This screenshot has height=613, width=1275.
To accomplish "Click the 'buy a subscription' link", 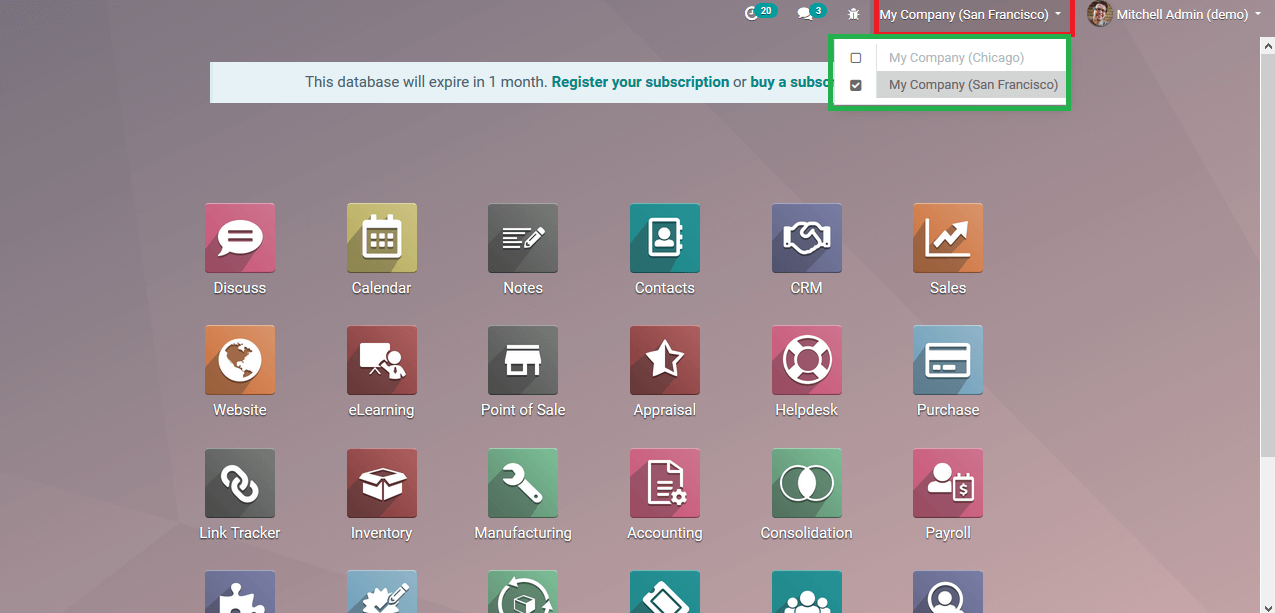I will click(790, 82).
